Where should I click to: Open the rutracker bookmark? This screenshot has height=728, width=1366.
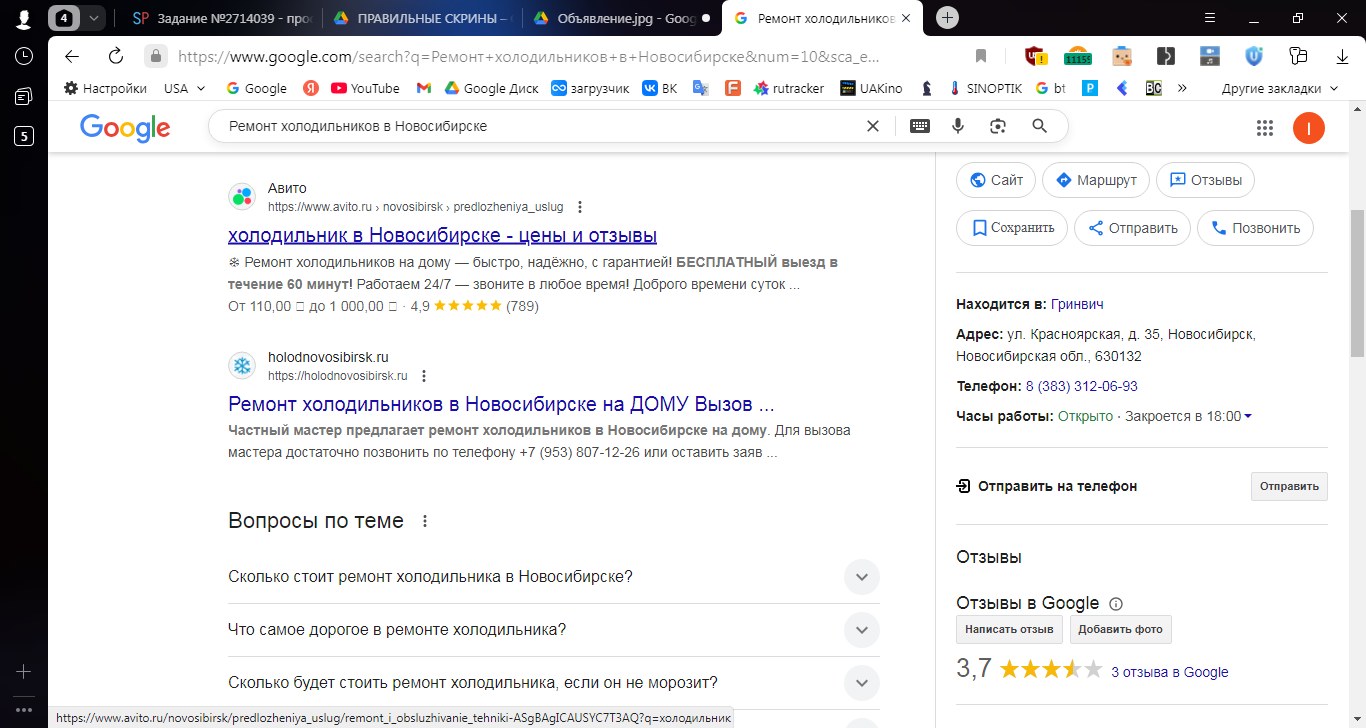click(788, 88)
